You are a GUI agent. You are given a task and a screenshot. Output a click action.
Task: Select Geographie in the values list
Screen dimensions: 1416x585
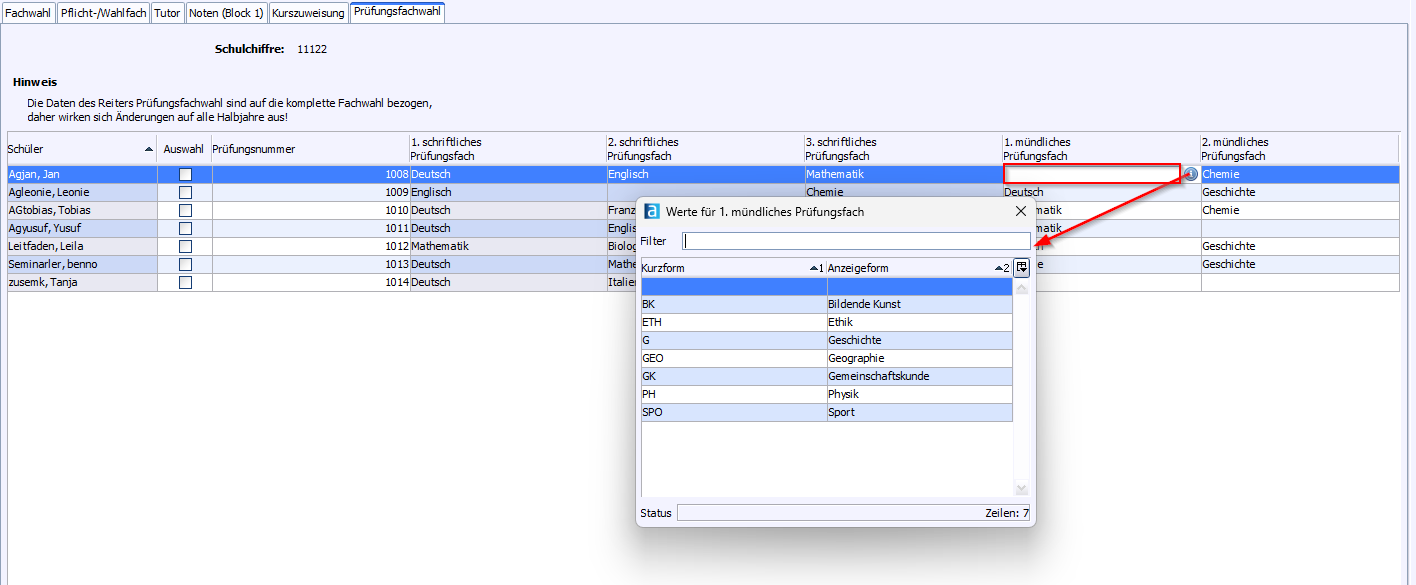click(x=856, y=358)
